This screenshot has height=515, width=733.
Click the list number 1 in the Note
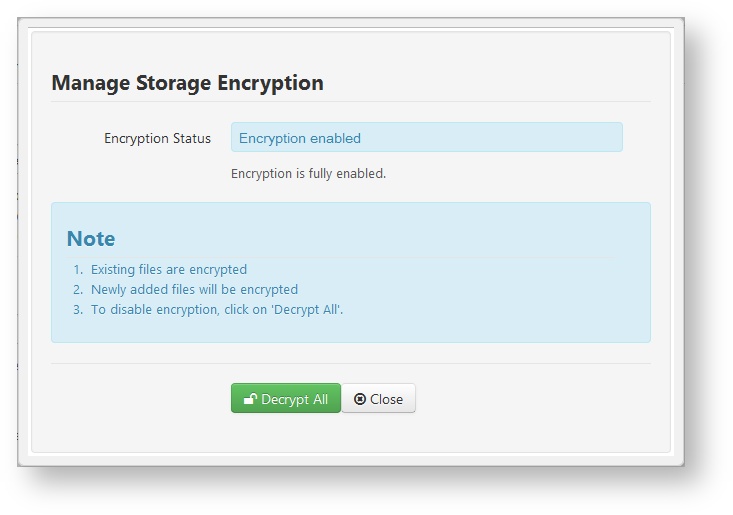coord(78,270)
